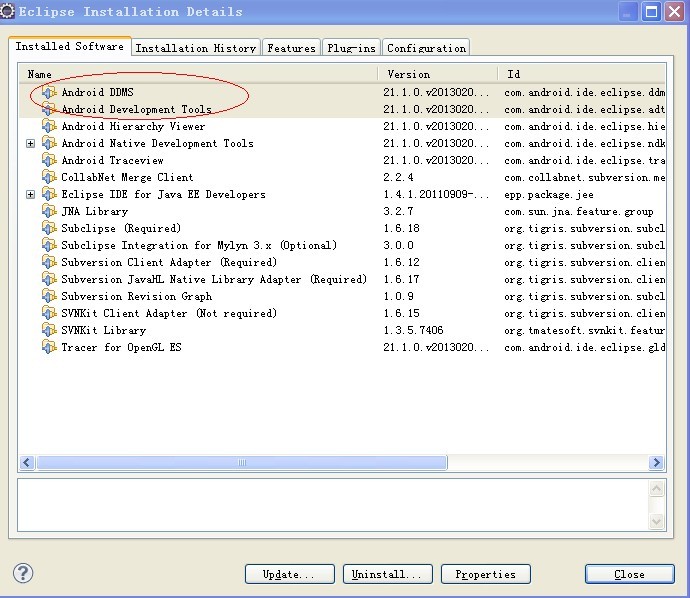Image resolution: width=690 pixels, height=598 pixels.
Task: Click horizontal scrollbar left arrow
Action: [x=27, y=462]
